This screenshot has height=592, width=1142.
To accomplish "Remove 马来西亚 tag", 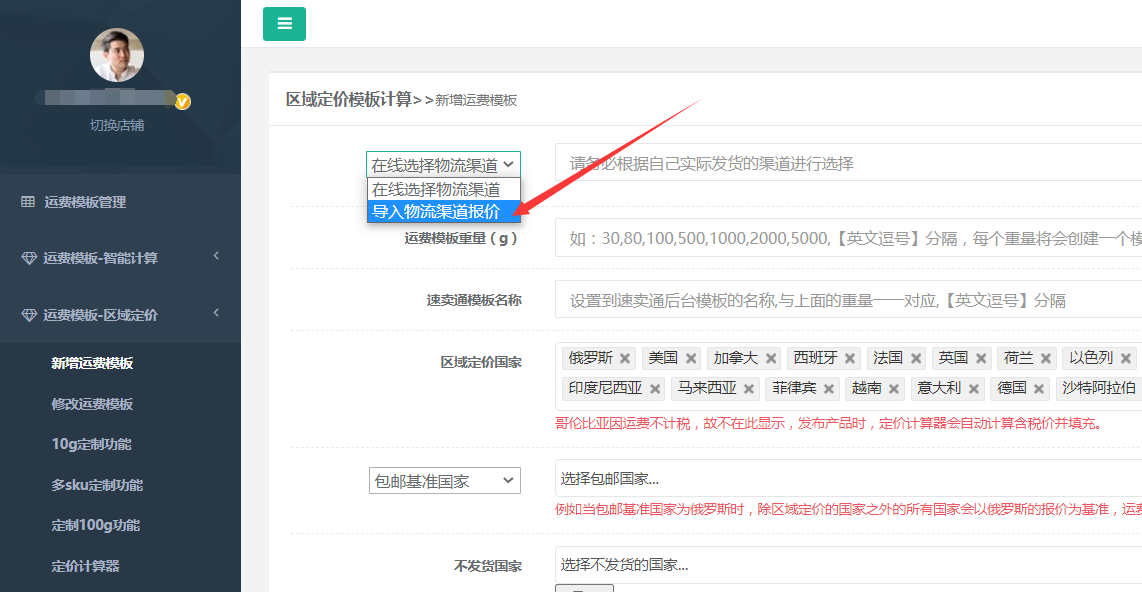I will click(749, 389).
